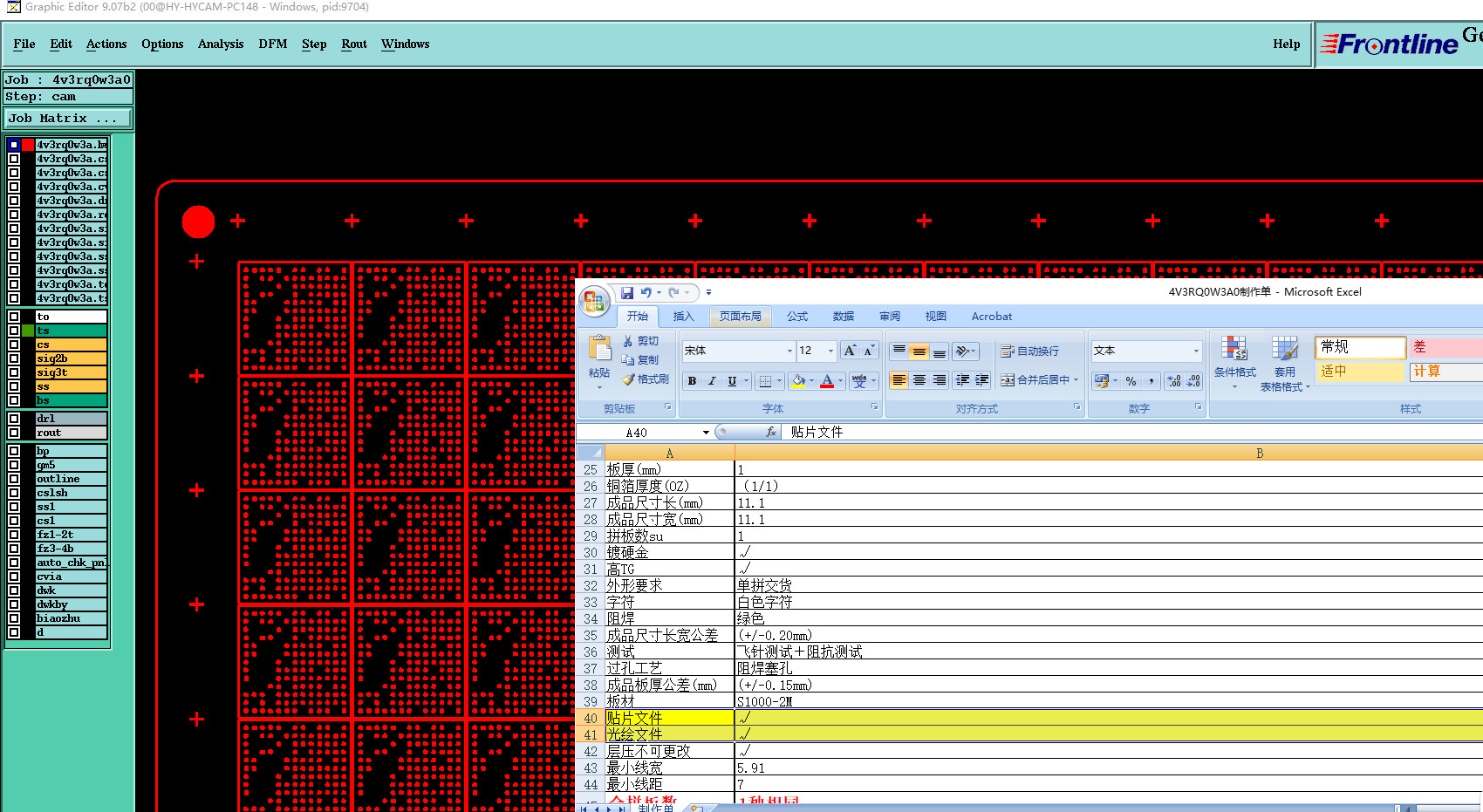Screen dimensions: 1483x812
Task: Click Decrease Font Size icon
Action: (869, 351)
